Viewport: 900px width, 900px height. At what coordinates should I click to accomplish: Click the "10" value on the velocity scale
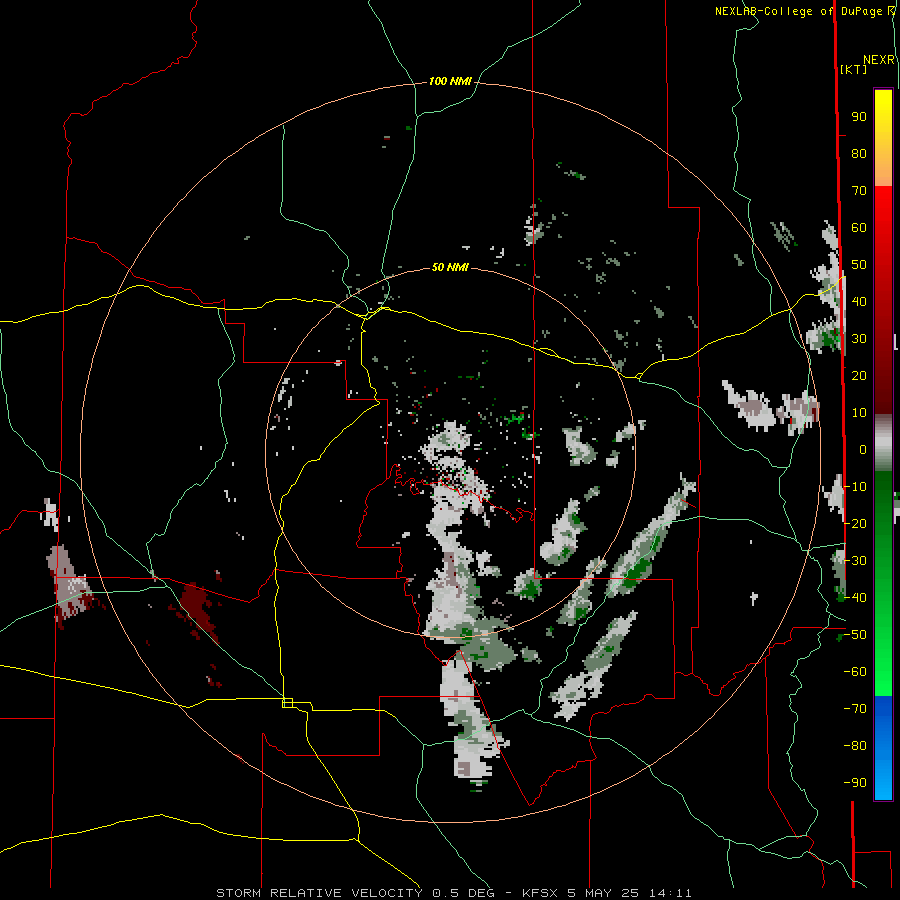click(x=859, y=413)
